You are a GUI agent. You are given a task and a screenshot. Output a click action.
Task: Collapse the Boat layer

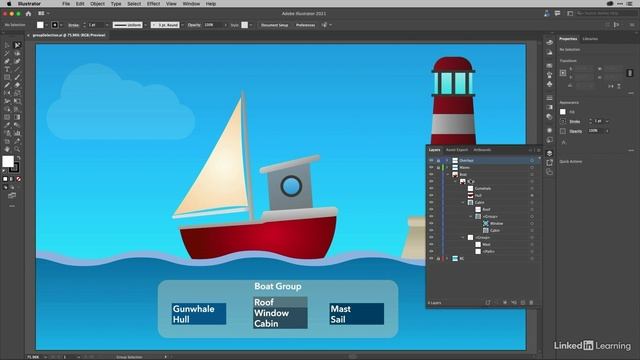pyautogui.click(x=448, y=174)
